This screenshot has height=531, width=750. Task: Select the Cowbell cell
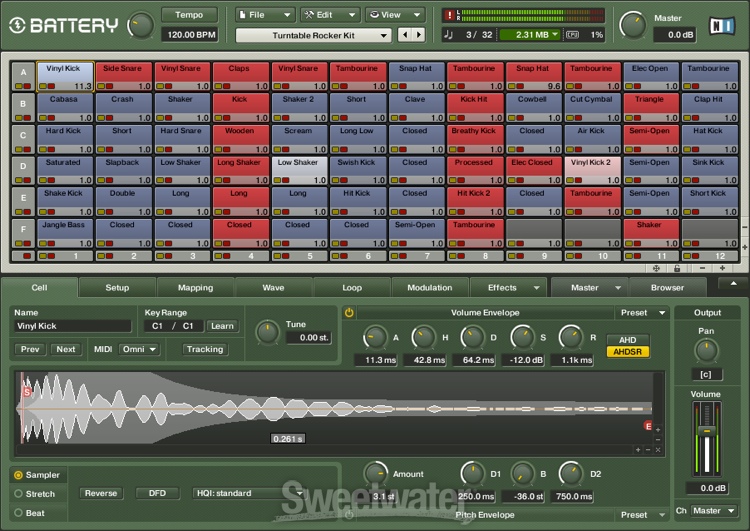534,108
